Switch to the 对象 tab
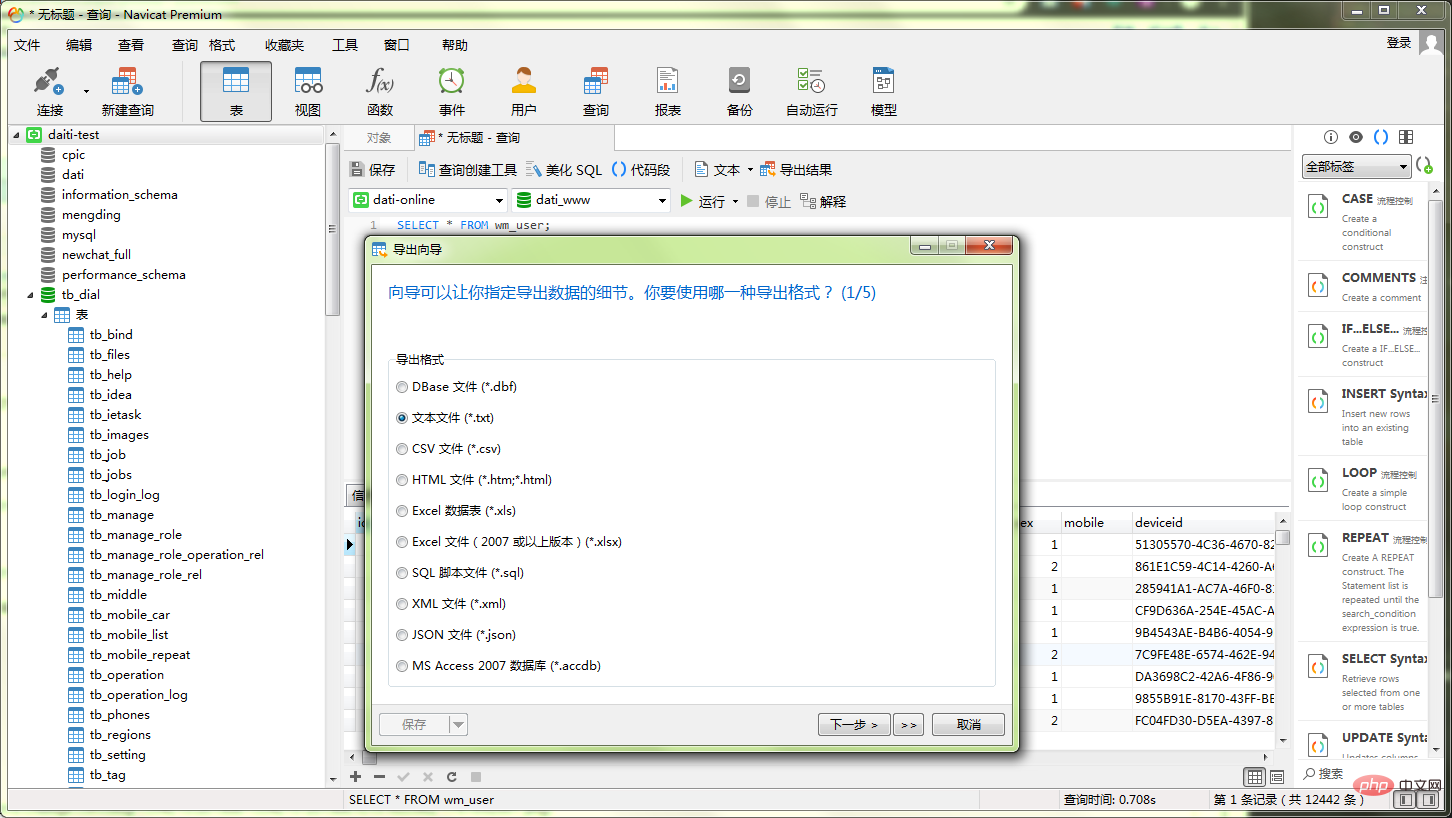The image size is (1452, 818). click(379, 138)
